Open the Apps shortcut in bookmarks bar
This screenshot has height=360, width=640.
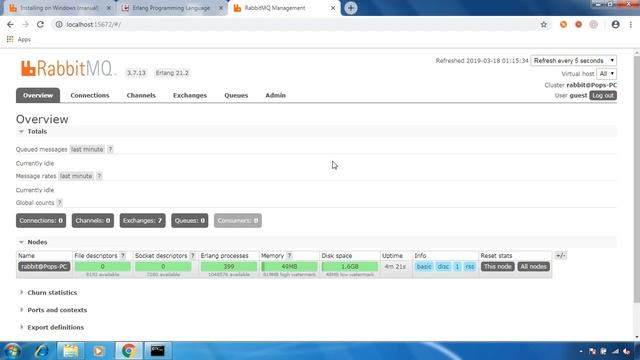(19, 39)
